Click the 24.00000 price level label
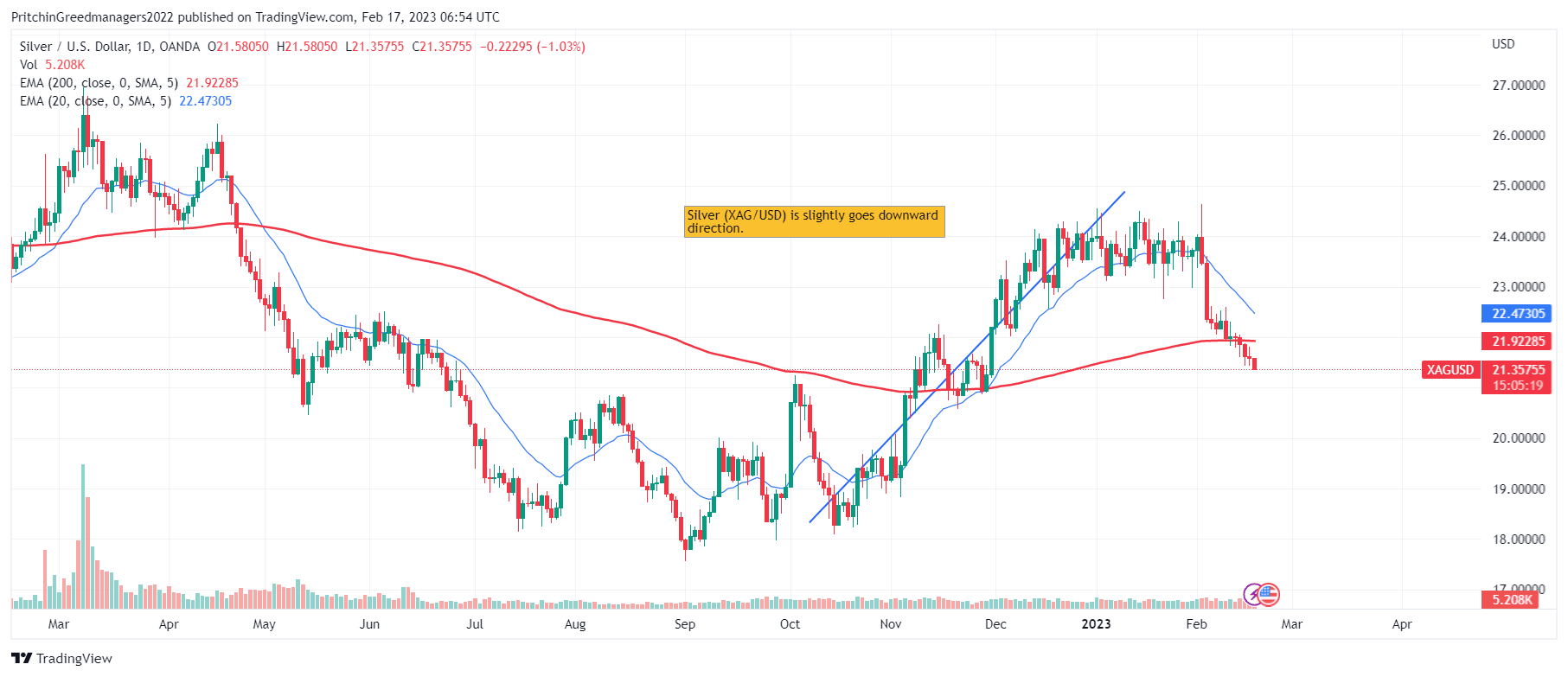Viewport: 1568px width, 677px height. [x=1519, y=237]
